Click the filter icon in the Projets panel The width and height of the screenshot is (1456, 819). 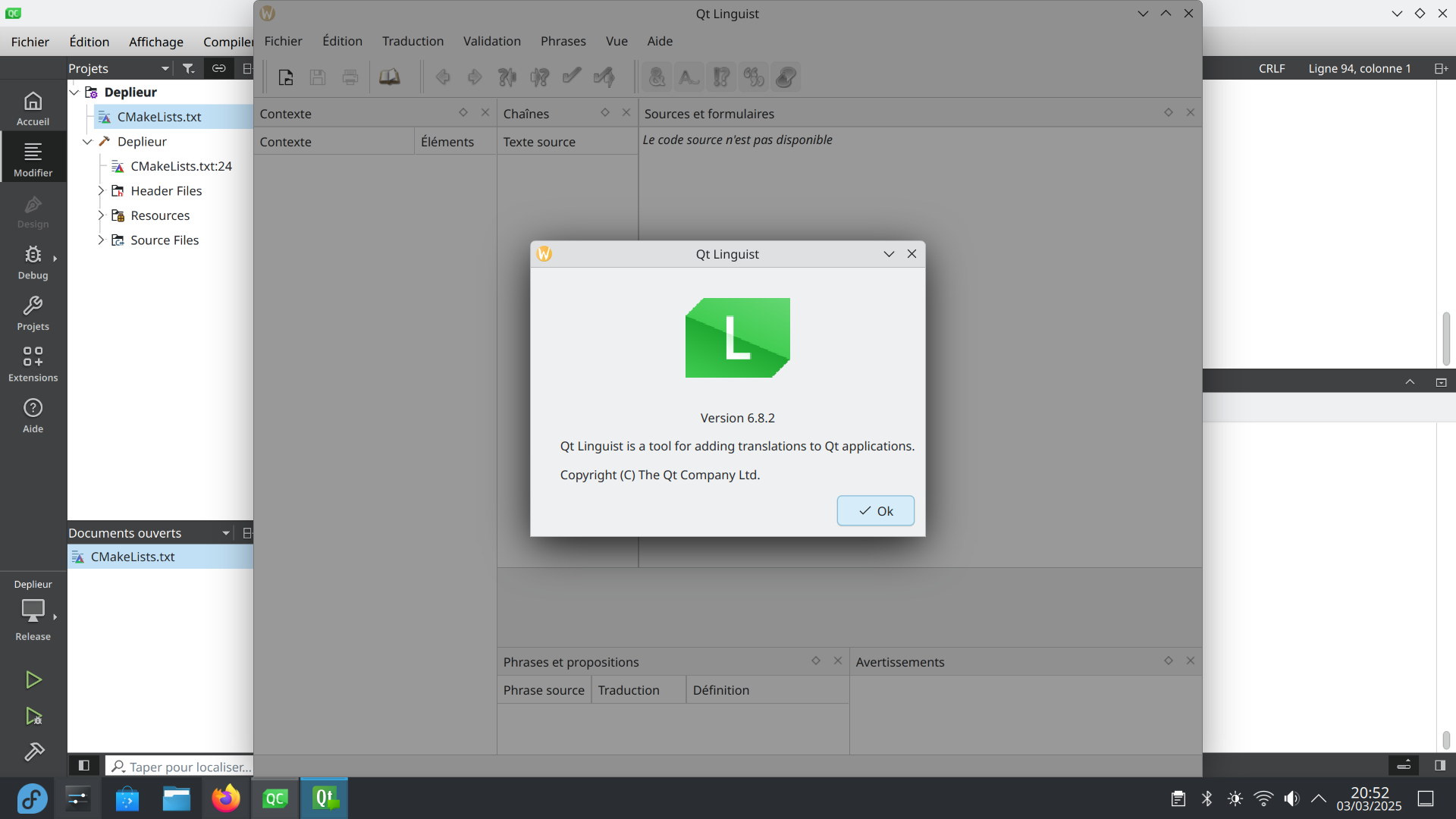(188, 68)
